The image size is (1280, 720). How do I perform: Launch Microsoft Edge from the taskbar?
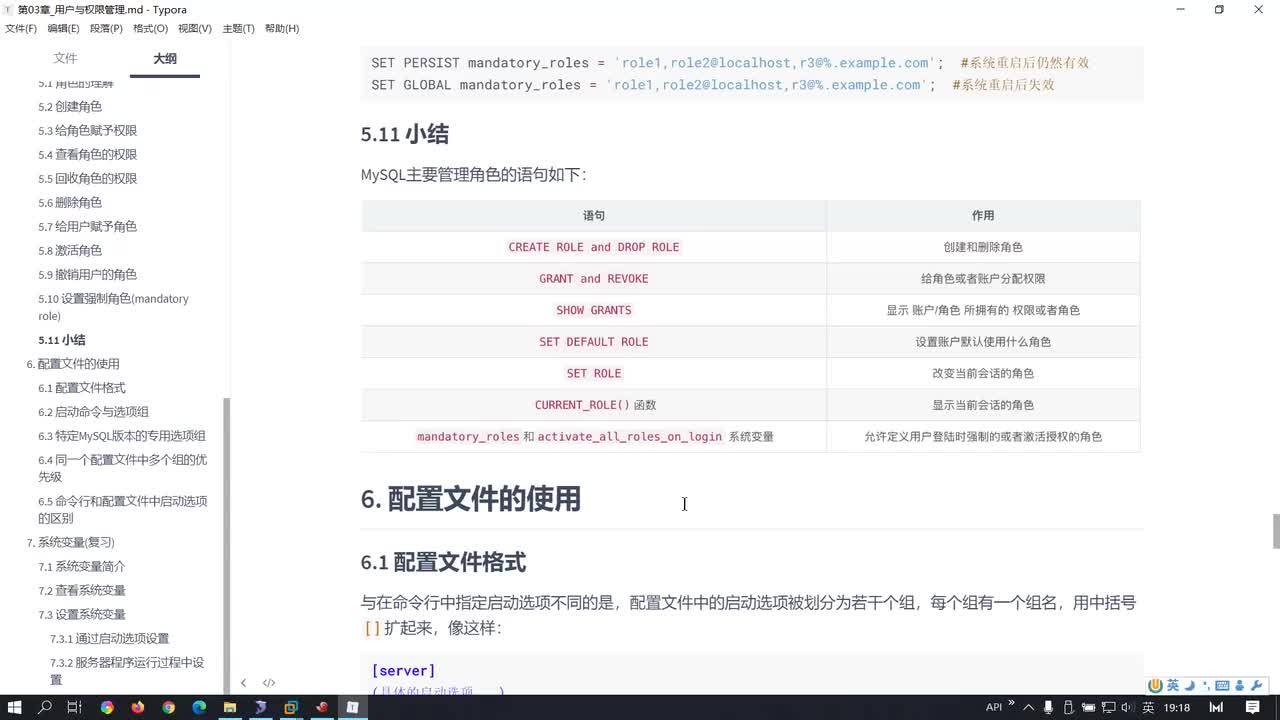(199, 707)
